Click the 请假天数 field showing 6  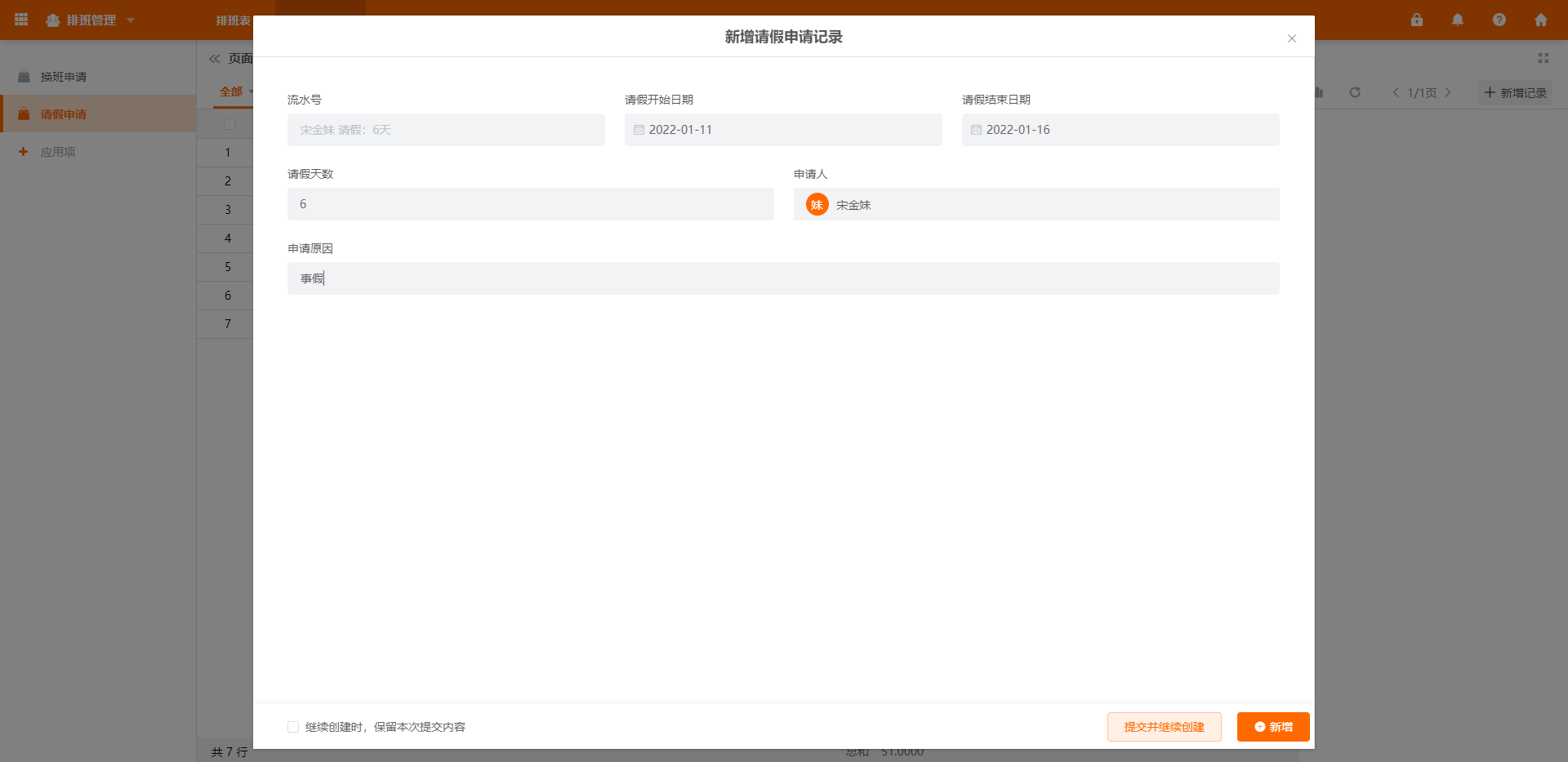coord(531,204)
